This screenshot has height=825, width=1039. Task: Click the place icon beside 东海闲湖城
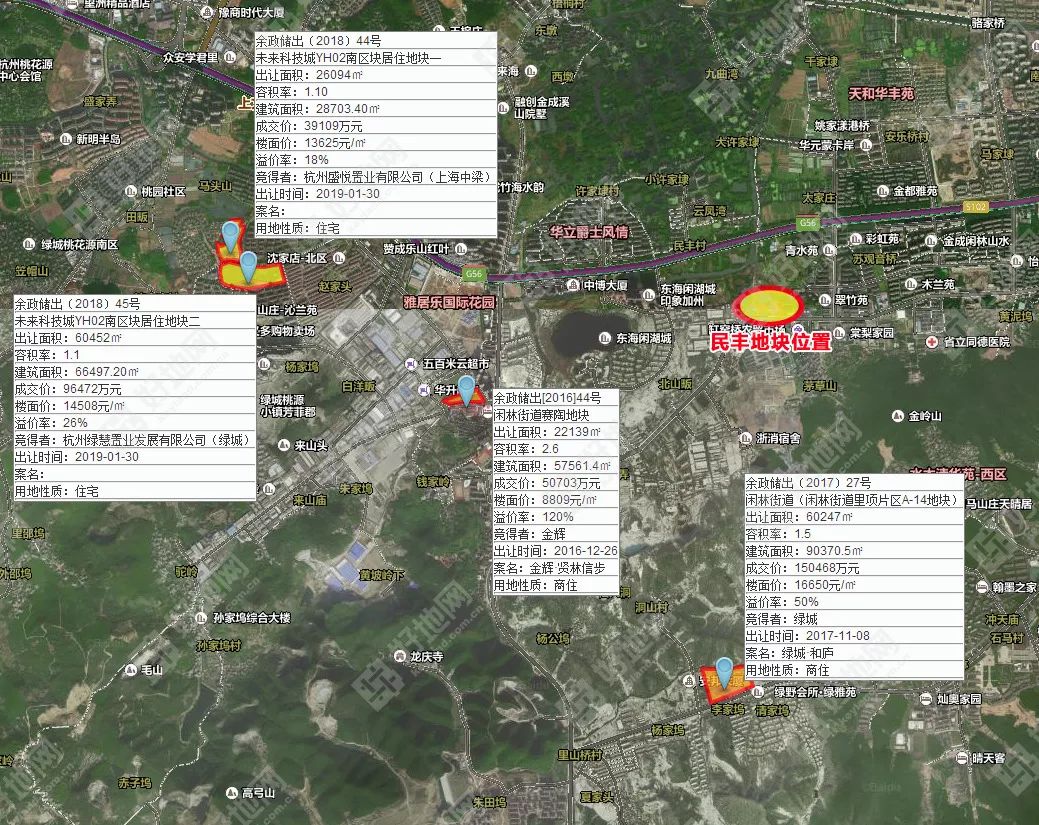pyautogui.click(x=604, y=338)
